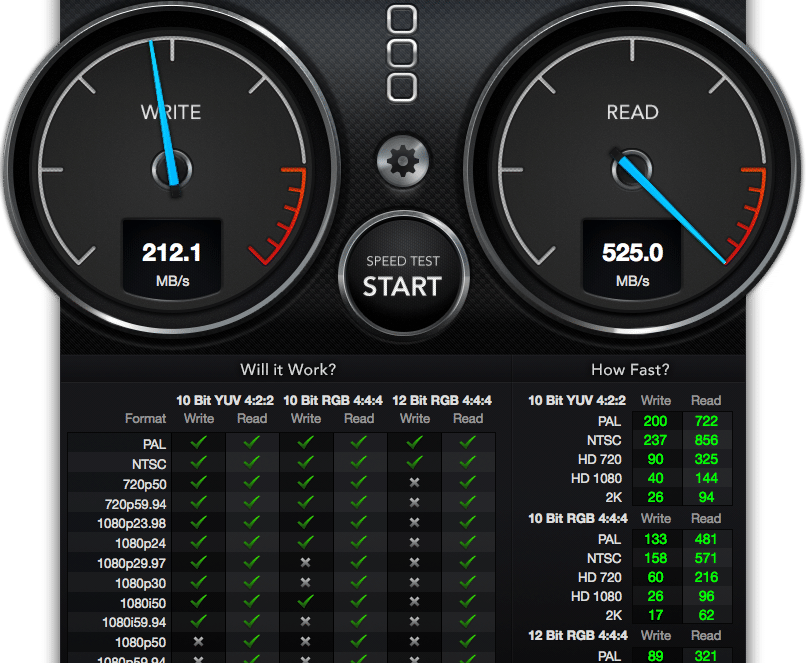Viewport: 806px width, 663px height.
Task: Click 1080p30 row 10 Bit RGB Write X mark
Action: pyautogui.click(x=305, y=582)
